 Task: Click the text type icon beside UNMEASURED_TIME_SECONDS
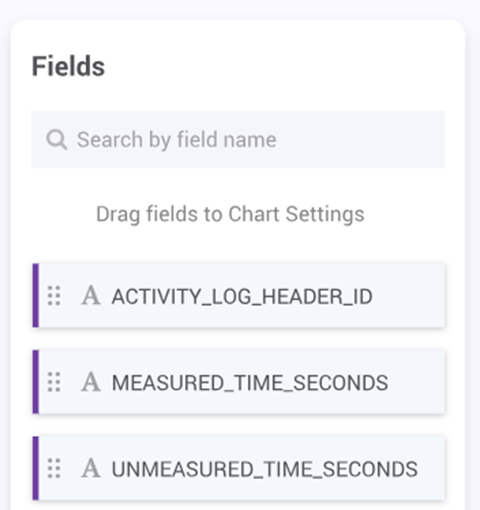91,468
